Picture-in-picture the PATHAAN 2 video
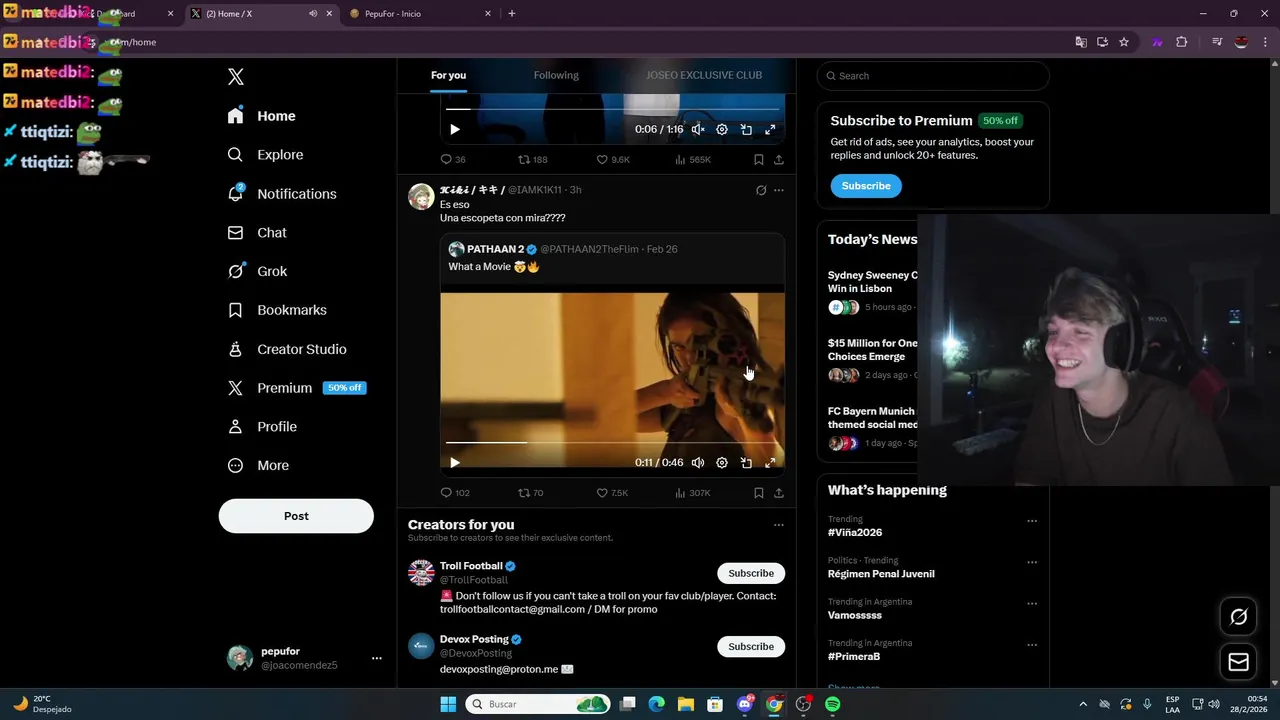The image size is (1280, 720). click(746, 463)
